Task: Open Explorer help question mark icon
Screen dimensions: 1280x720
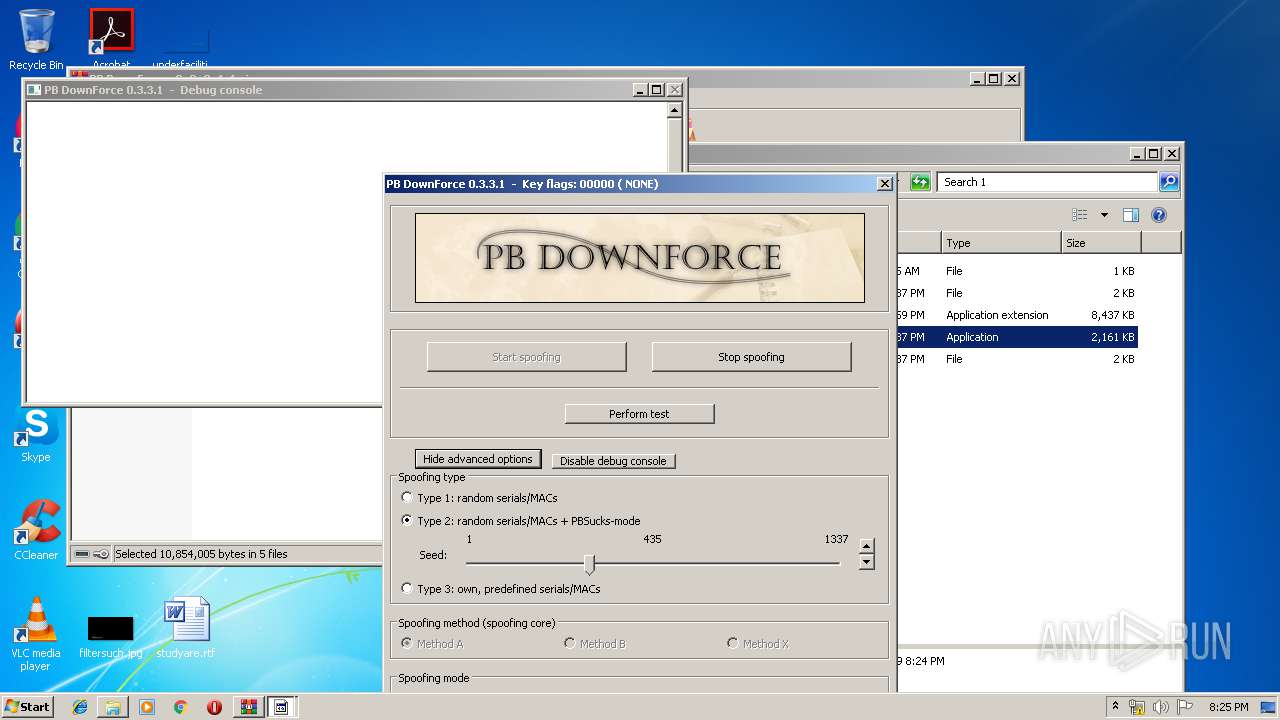Action: click(x=1159, y=215)
